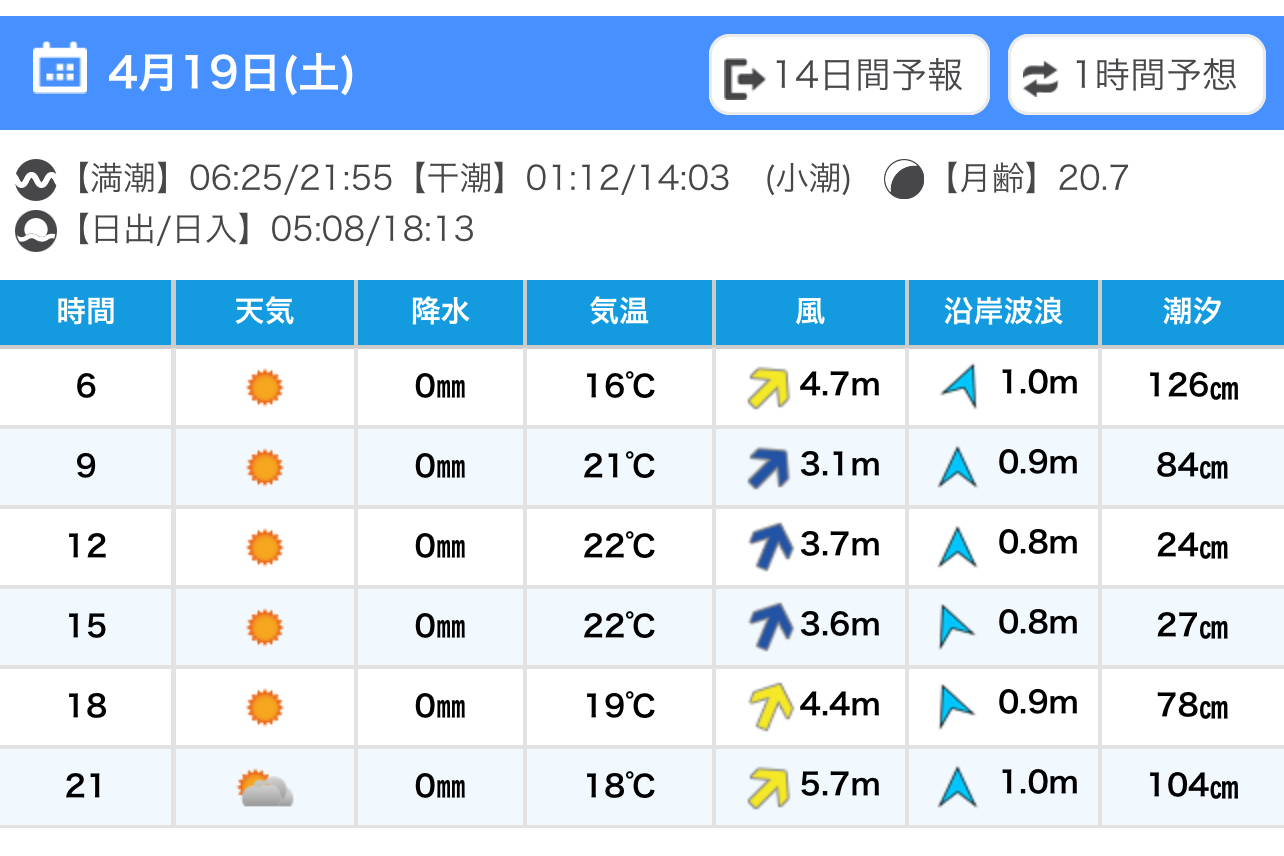Click the partly cloudy icon at 21時

265,788
